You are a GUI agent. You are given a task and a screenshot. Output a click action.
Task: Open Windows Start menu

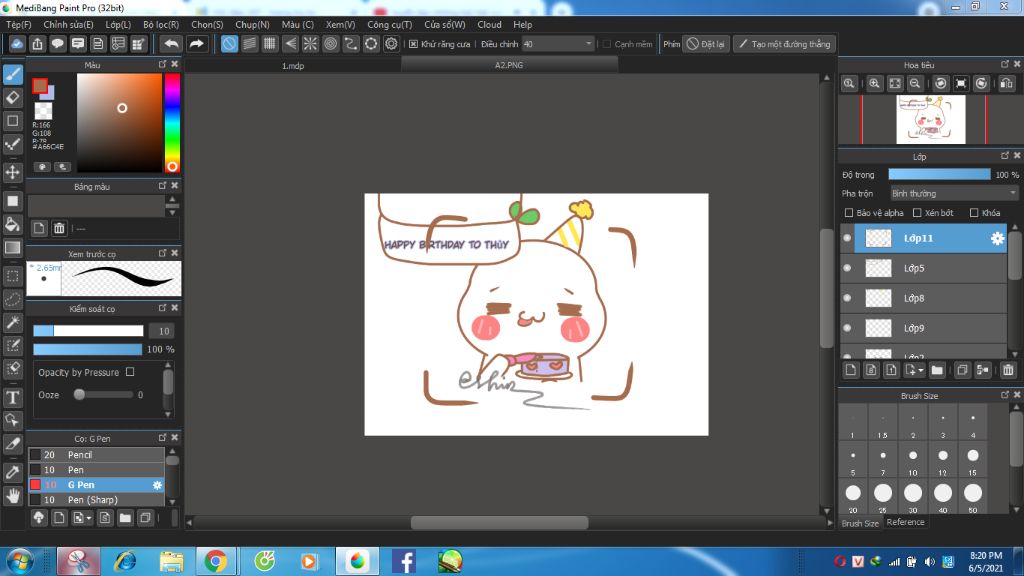[20, 562]
